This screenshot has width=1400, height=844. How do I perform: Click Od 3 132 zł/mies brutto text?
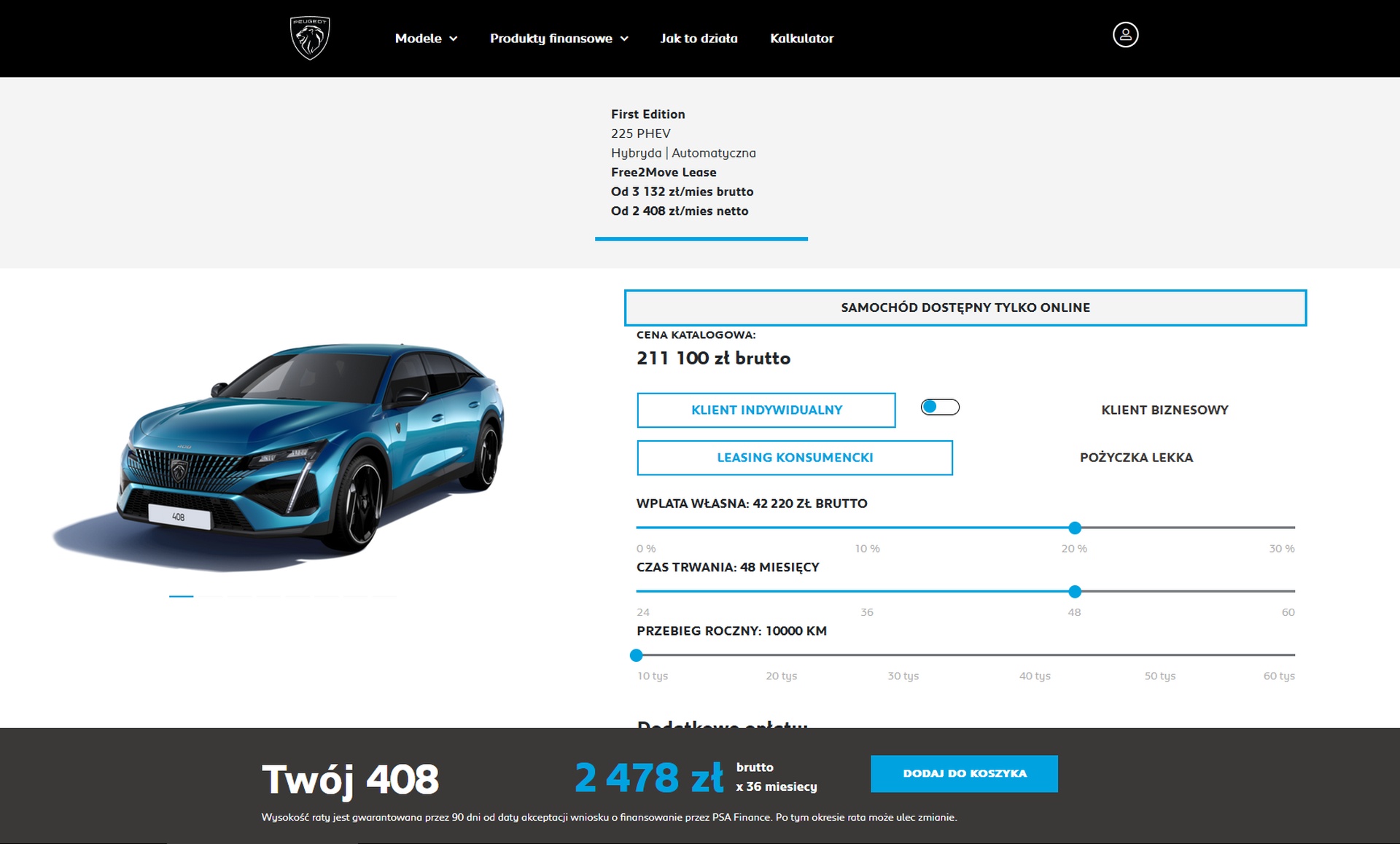coord(682,192)
